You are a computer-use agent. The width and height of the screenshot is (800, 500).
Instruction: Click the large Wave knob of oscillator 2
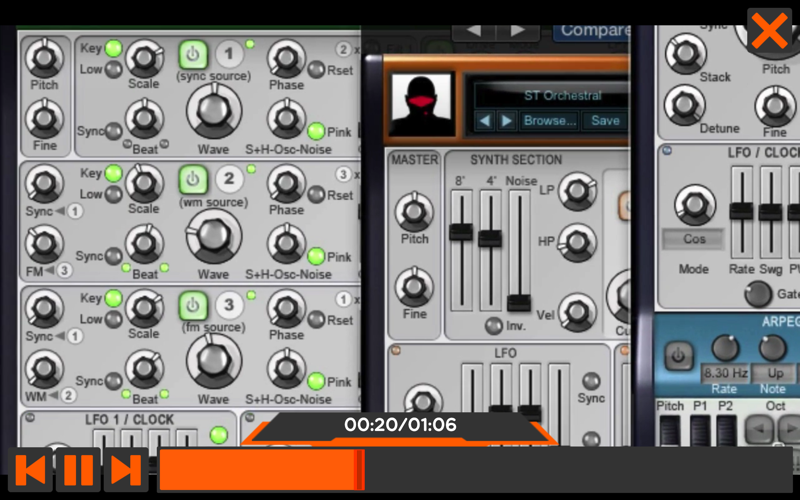pos(214,236)
